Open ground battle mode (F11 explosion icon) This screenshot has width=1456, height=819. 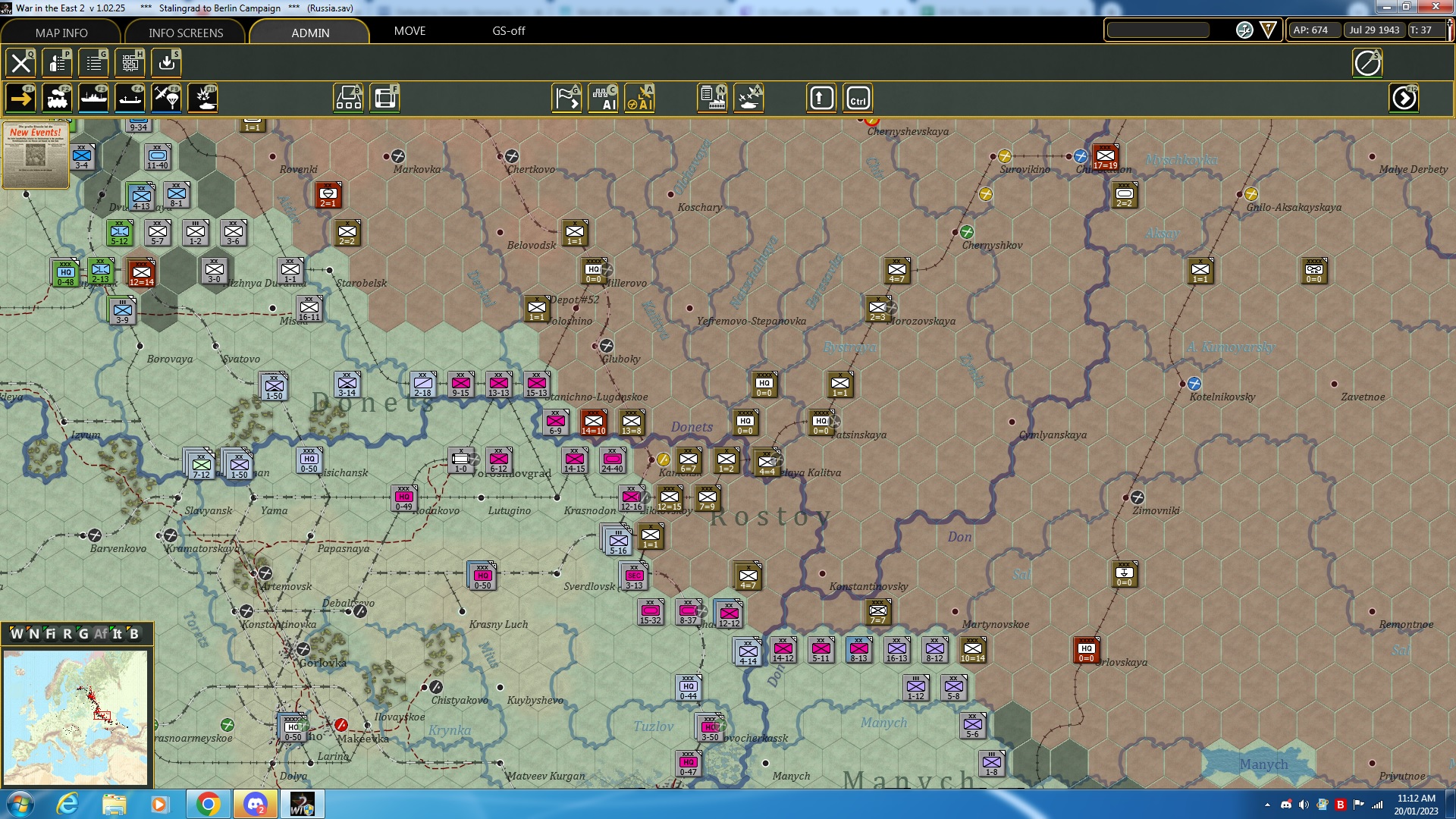coord(202,97)
